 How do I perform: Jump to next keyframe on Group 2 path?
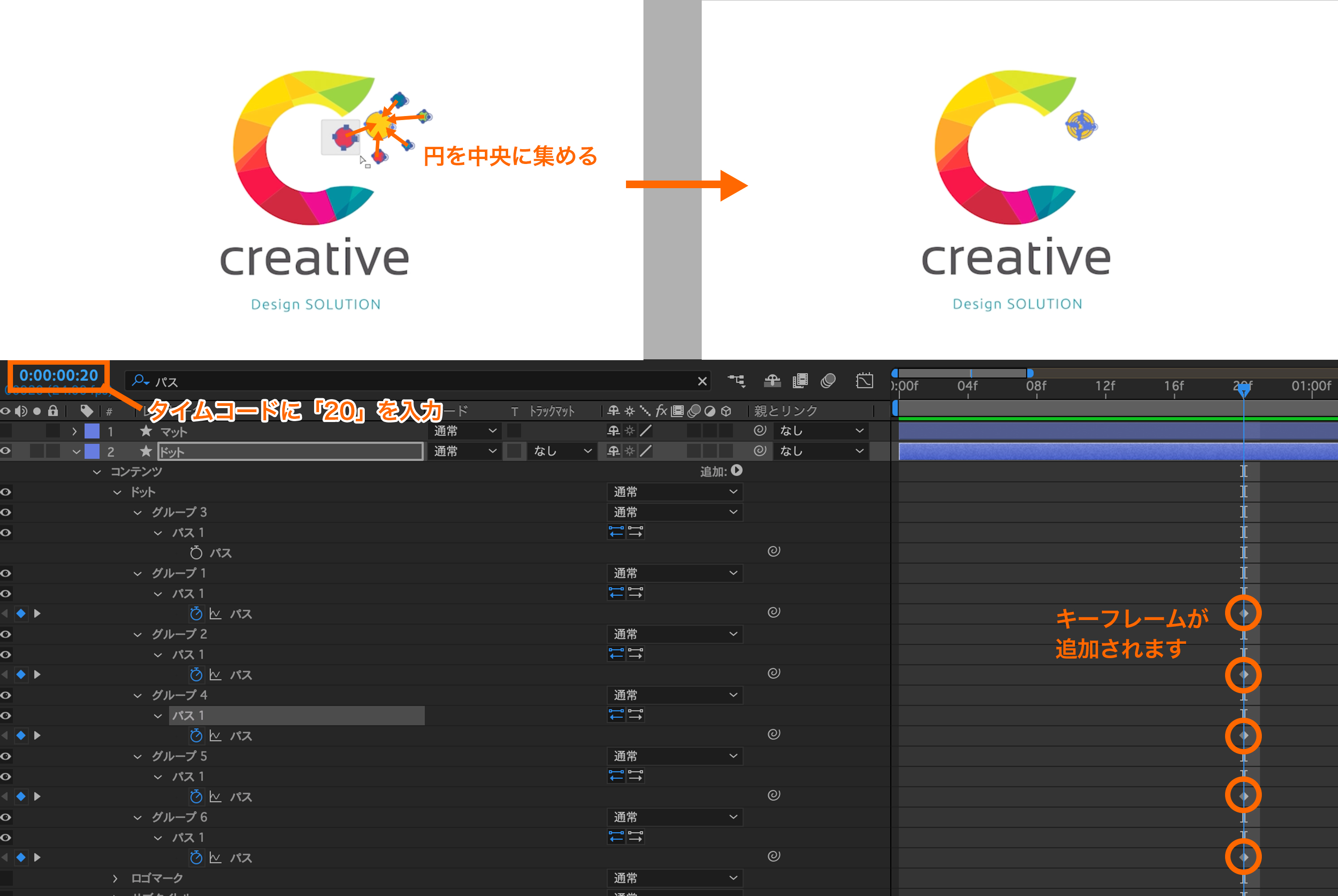37,674
